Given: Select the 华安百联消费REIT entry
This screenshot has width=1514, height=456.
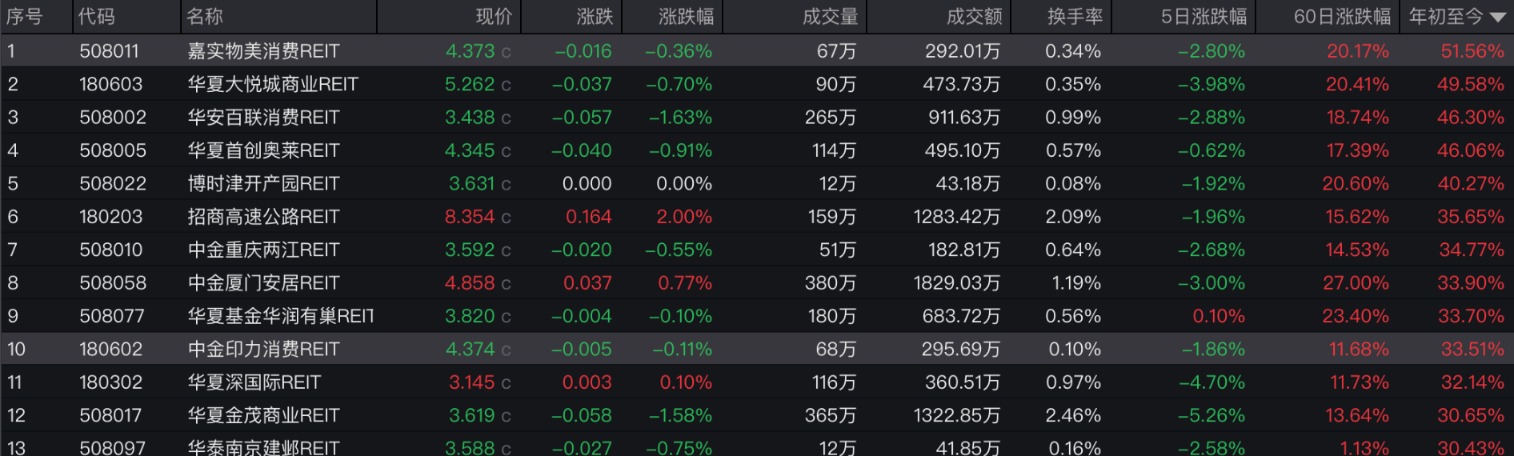Looking at the screenshot, I should pyautogui.click(x=263, y=117).
